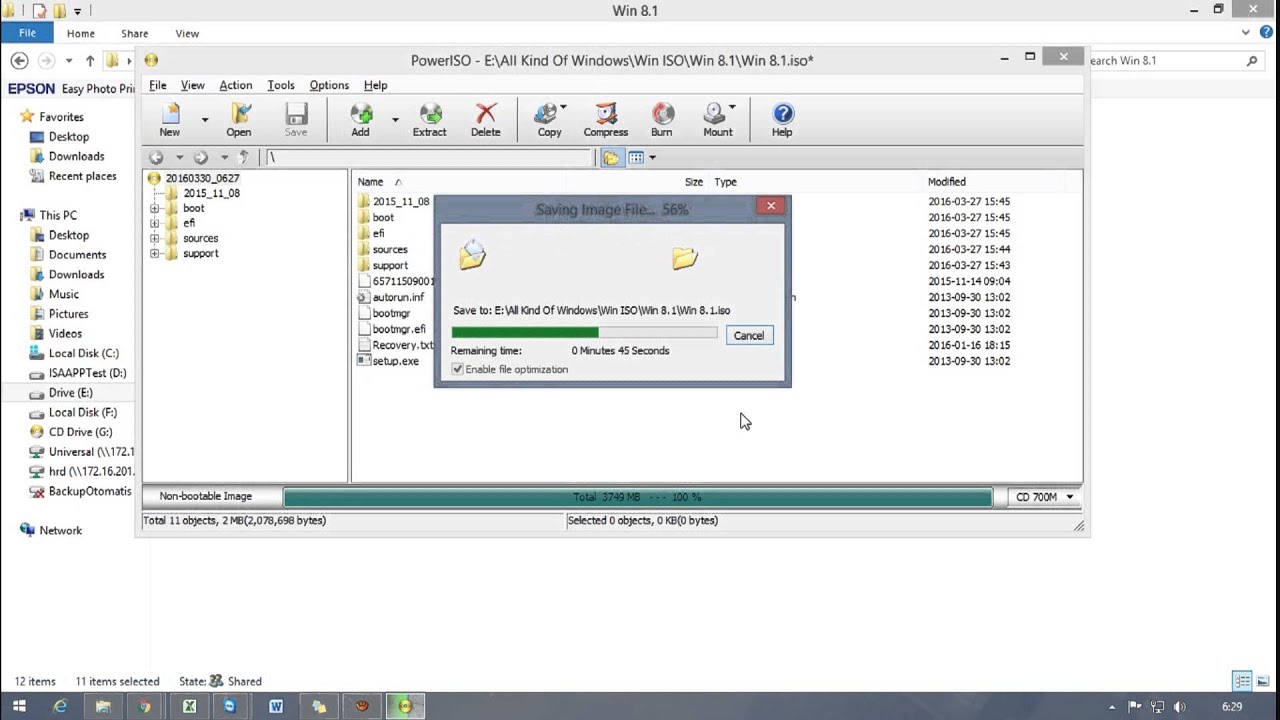1280x720 pixels.
Task: Click the volume icon in system tray
Action: pos(1180,707)
